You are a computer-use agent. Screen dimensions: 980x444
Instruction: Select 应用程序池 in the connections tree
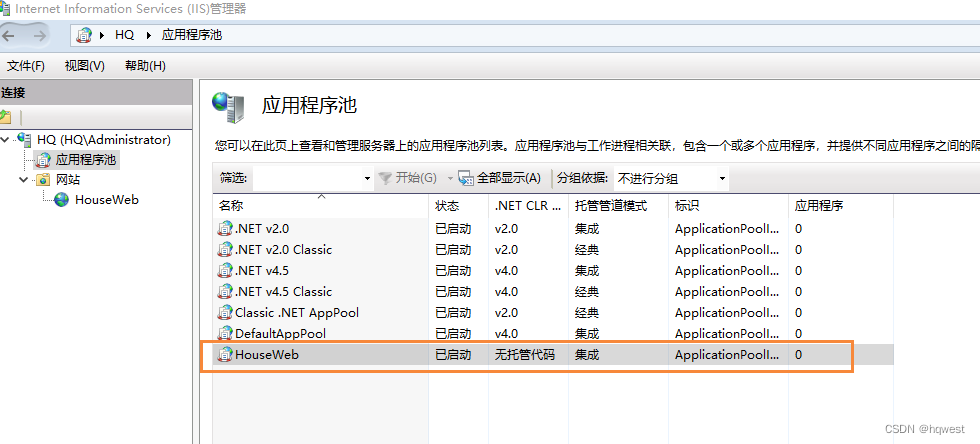point(86,159)
